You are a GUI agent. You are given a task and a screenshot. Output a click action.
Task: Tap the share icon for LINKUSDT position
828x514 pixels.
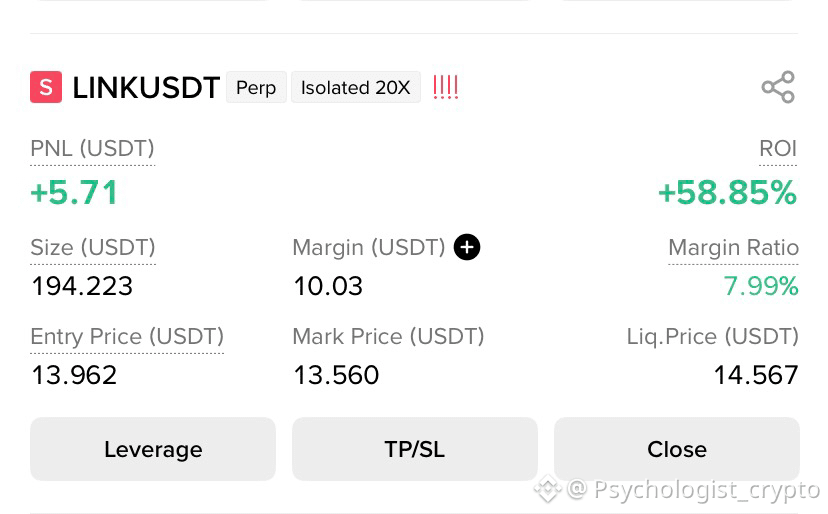[x=778, y=87]
